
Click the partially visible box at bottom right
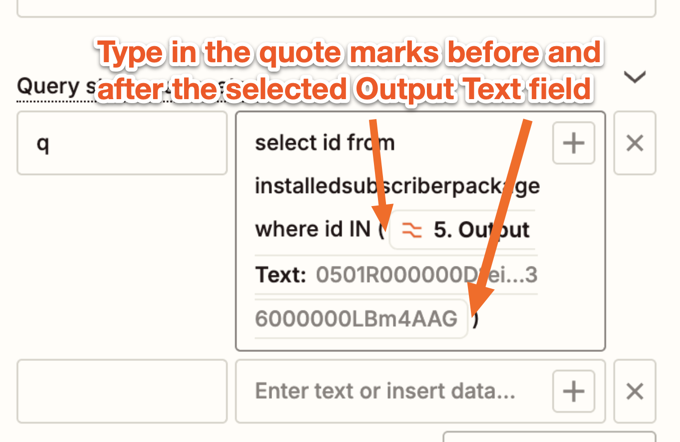point(549,436)
